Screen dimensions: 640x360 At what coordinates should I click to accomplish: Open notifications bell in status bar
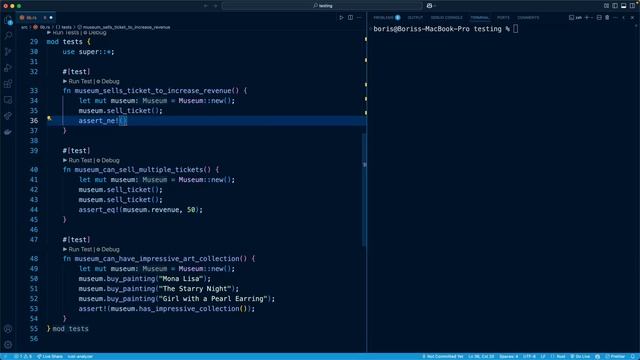pos(633,356)
